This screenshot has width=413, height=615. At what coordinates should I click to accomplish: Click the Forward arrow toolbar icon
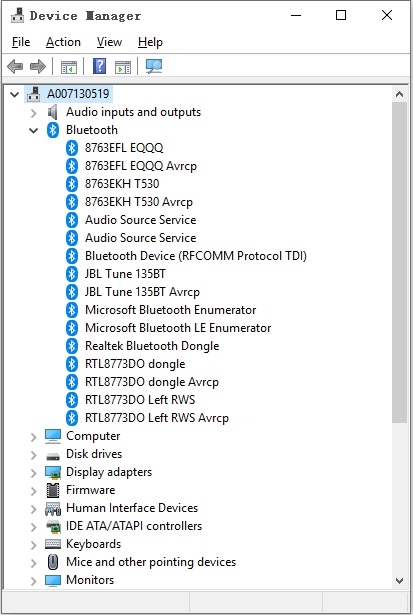[38, 66]
